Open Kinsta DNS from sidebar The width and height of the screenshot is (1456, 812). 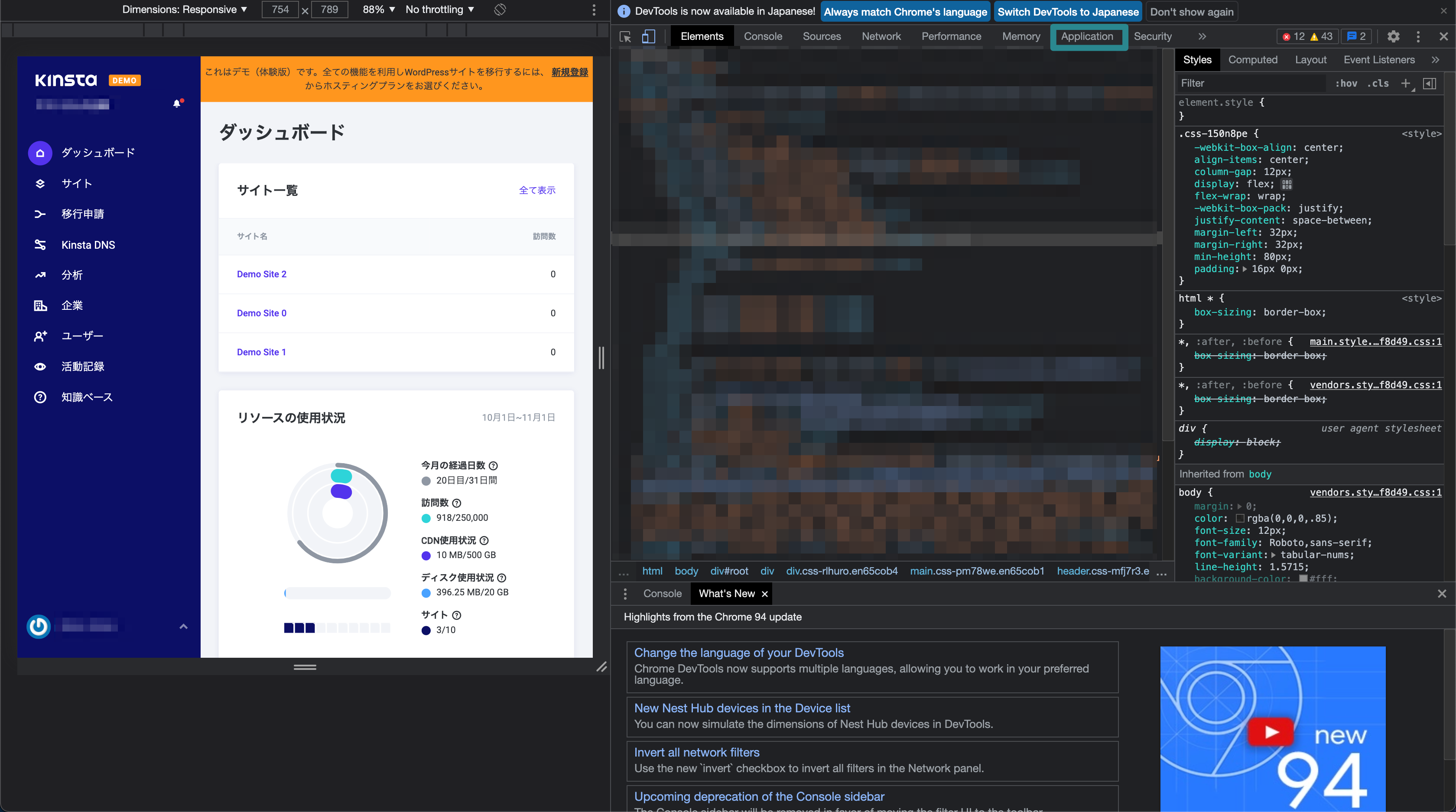pos(88,245)
